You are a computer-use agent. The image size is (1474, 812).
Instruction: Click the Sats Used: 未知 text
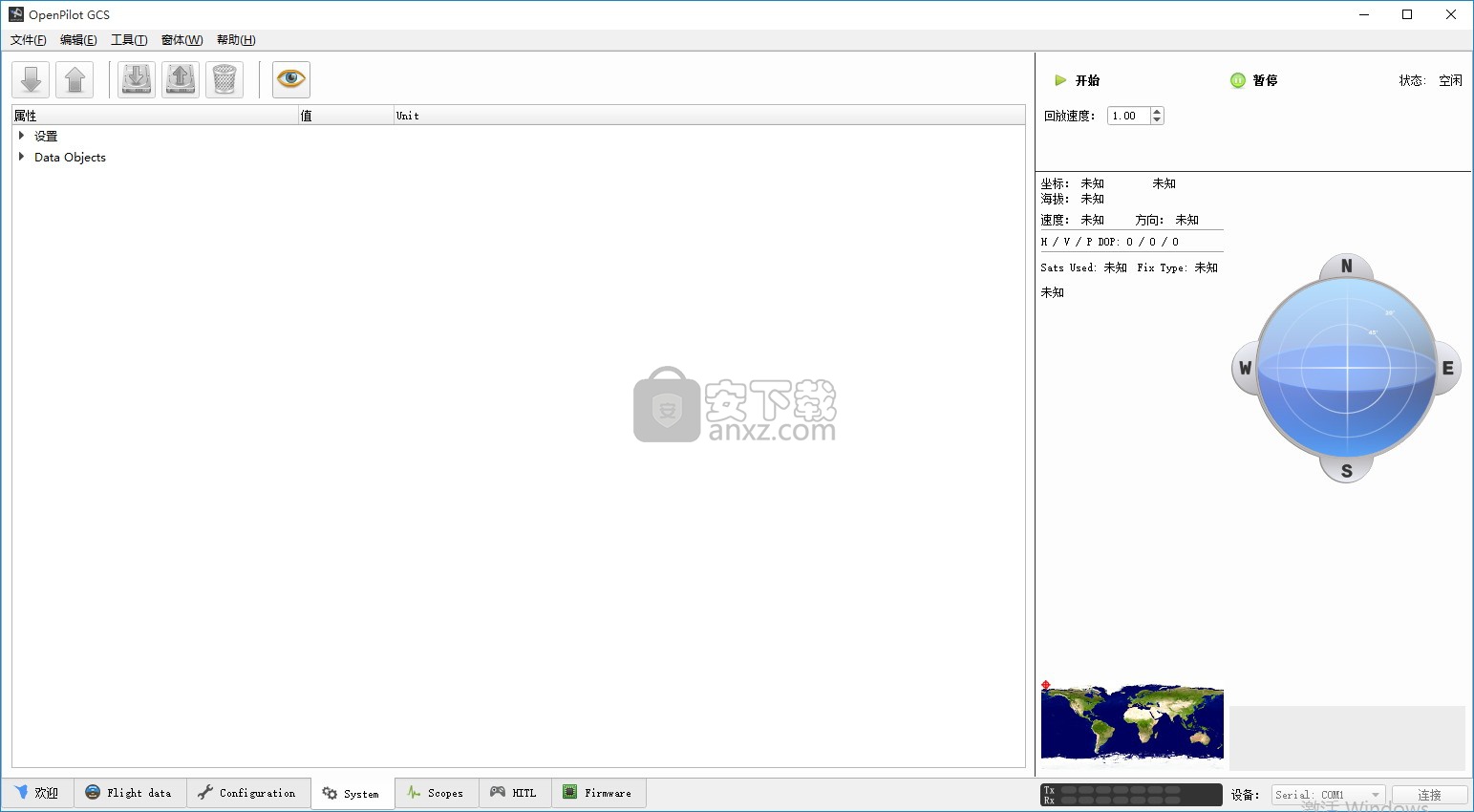click(x=1084, y=267)
